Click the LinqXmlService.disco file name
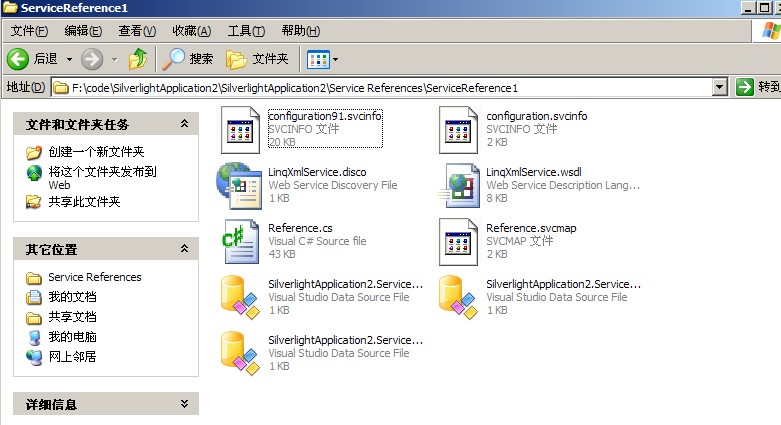 pos(317,172)
